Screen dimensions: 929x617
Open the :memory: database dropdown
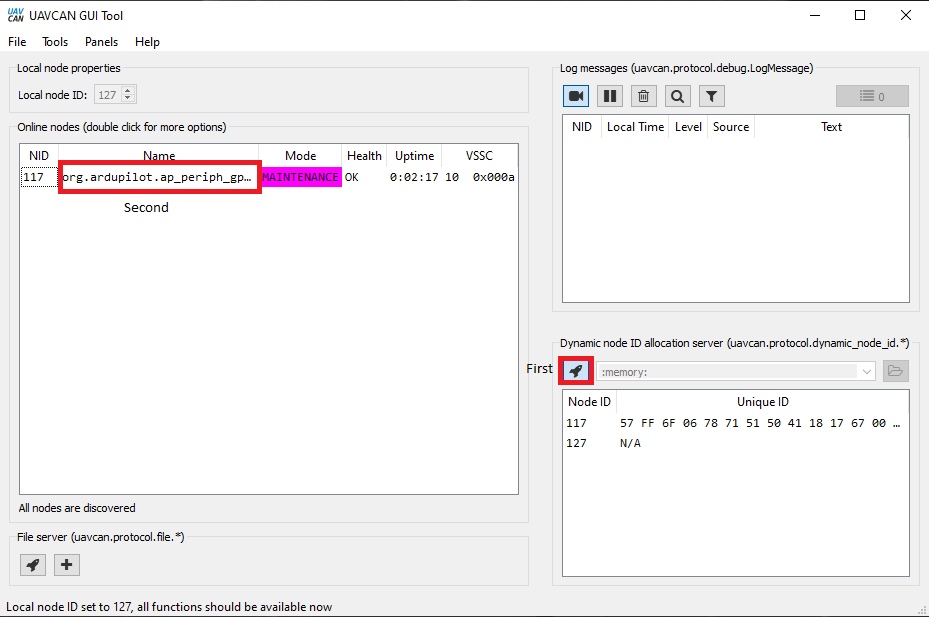point(867,370)
